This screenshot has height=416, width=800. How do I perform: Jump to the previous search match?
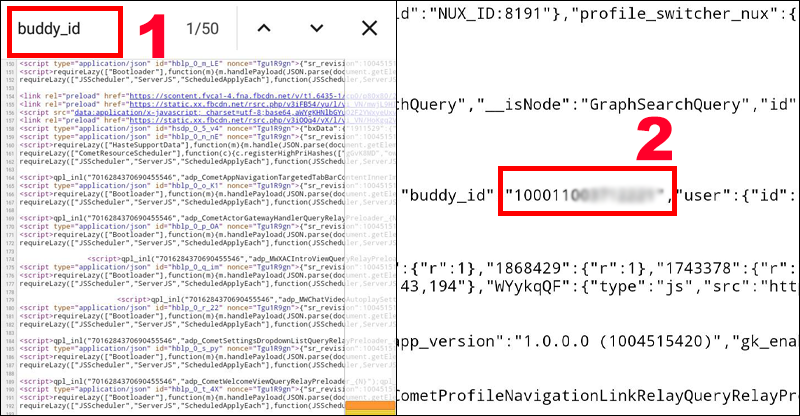[x=264, y=29]
